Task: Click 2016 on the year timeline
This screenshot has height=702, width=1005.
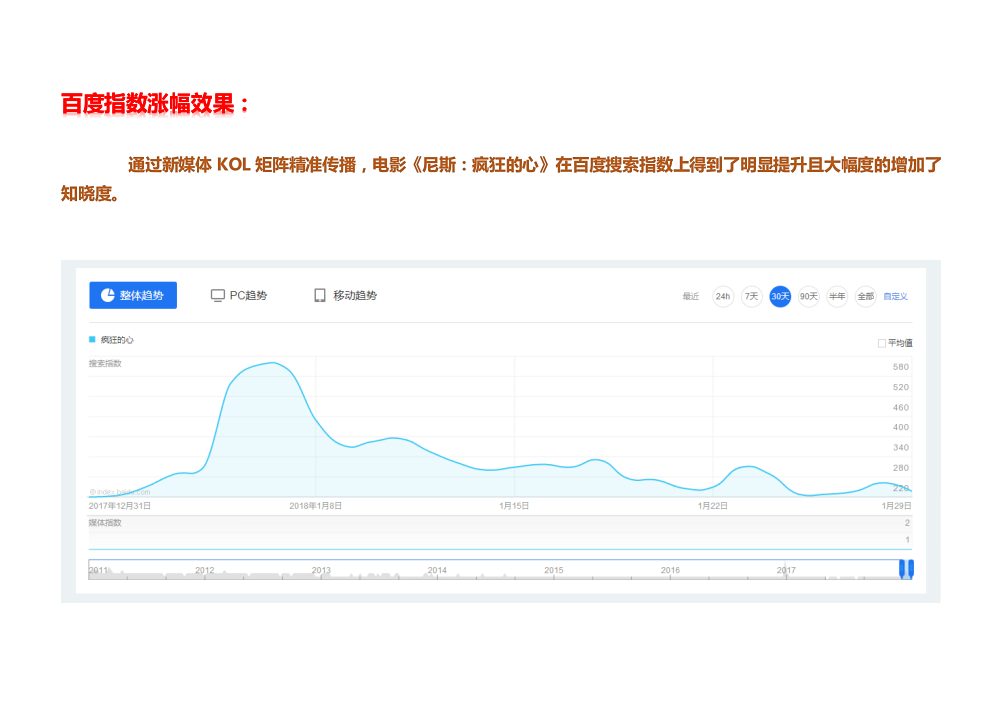Action: [x=670, y=570]
